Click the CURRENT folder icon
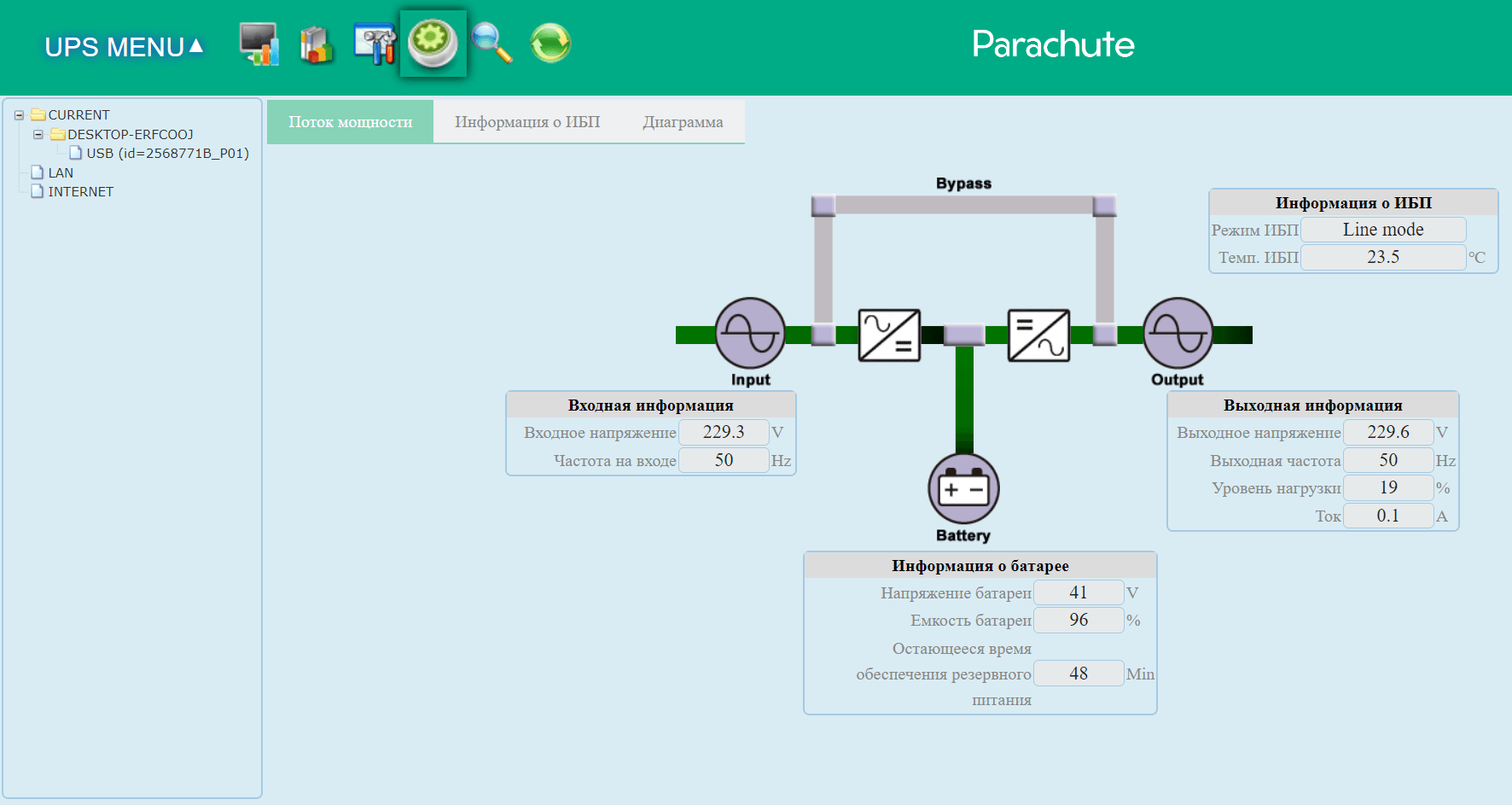The image size is (1512, 805). tap(38, 114)
